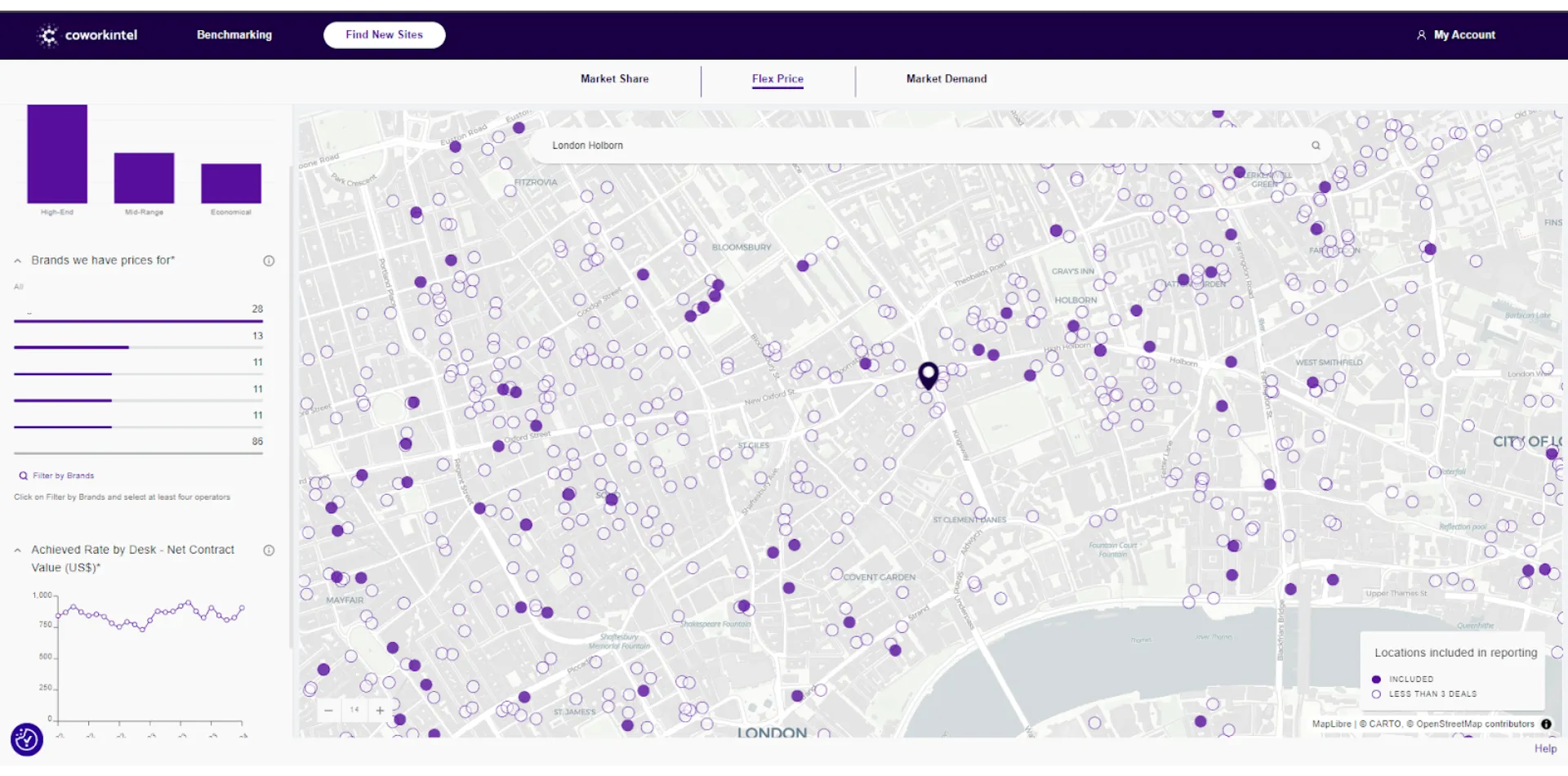This screenshot has height=776, width=1568.
Task: Open the accessibility widget in the bottom-left corner
Action: click(27, 739)
